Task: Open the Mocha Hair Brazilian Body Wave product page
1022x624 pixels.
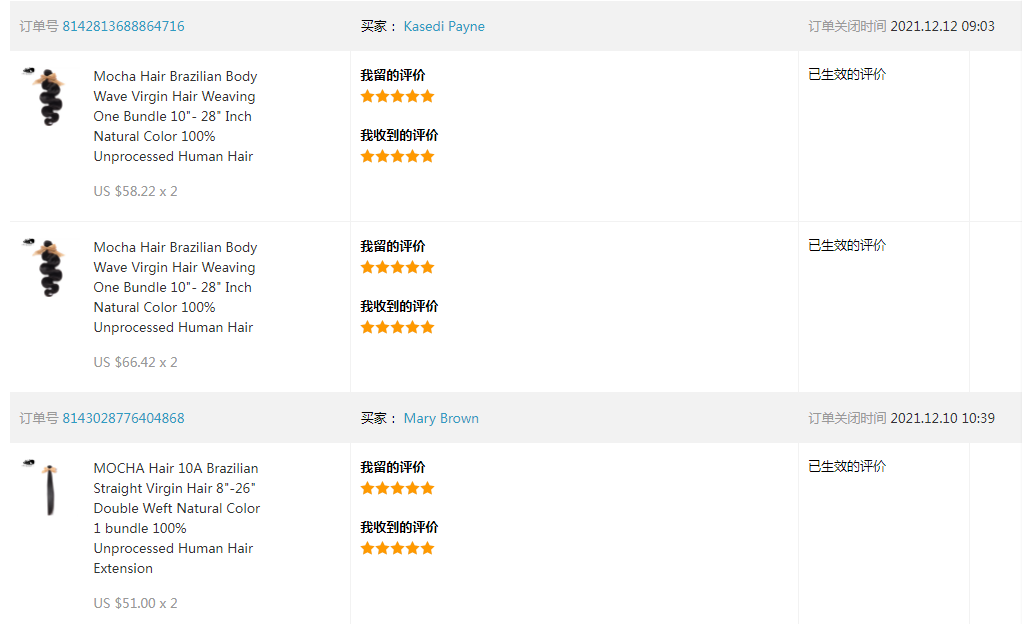Action: 174,116
